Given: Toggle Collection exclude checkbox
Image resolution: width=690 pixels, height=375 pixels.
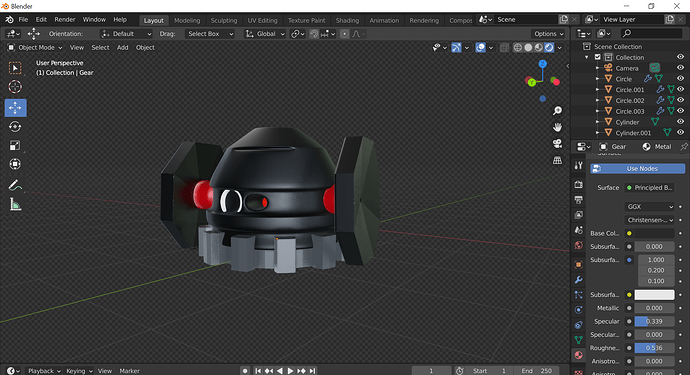Looking at the screenshot, I should click(x=598, y=57).
